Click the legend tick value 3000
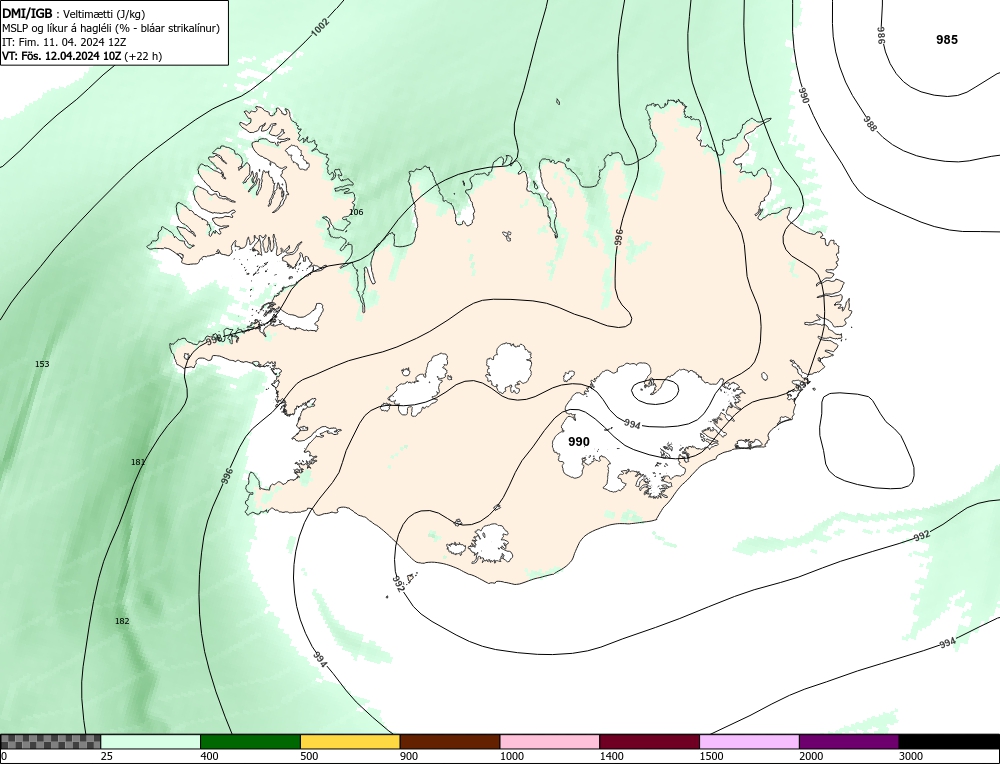Viewport: 1000px width, 764px height. tap(911, 757)
